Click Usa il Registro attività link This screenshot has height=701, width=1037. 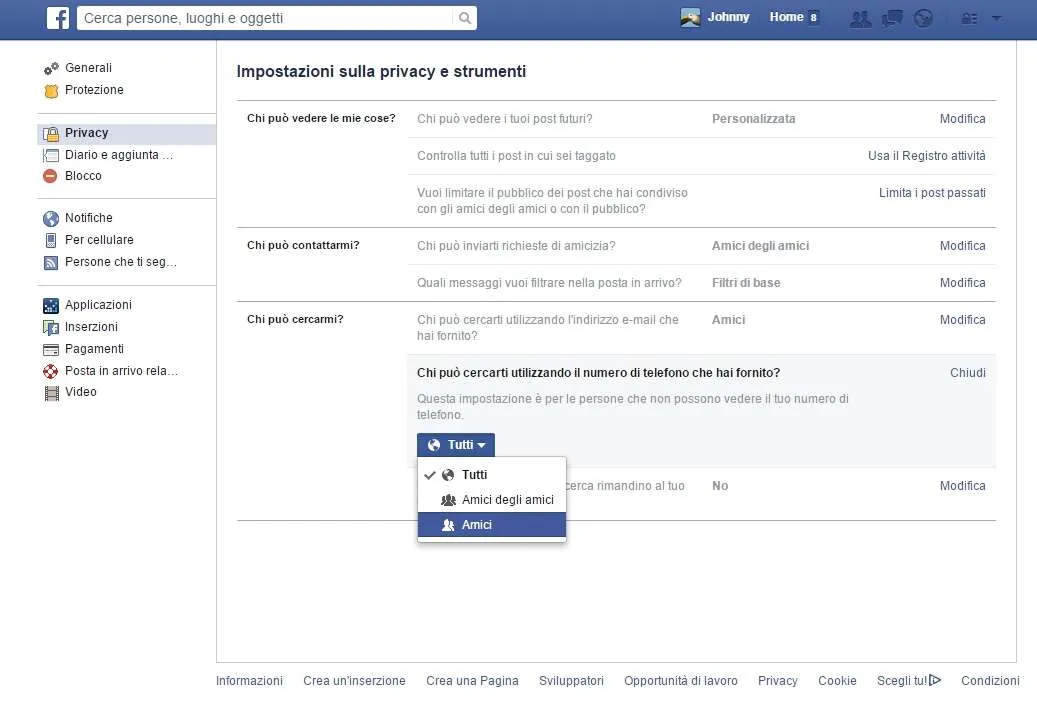click(x=927, y=156)
